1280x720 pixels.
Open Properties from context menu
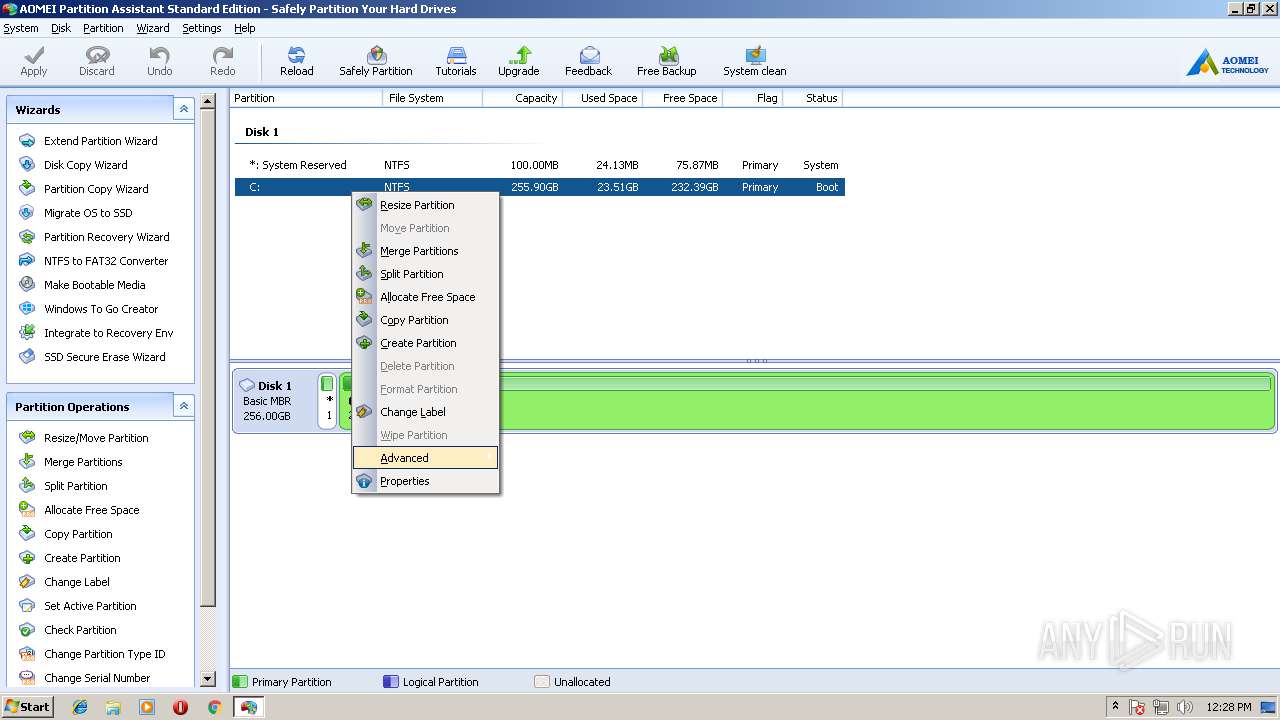point(425,481)
